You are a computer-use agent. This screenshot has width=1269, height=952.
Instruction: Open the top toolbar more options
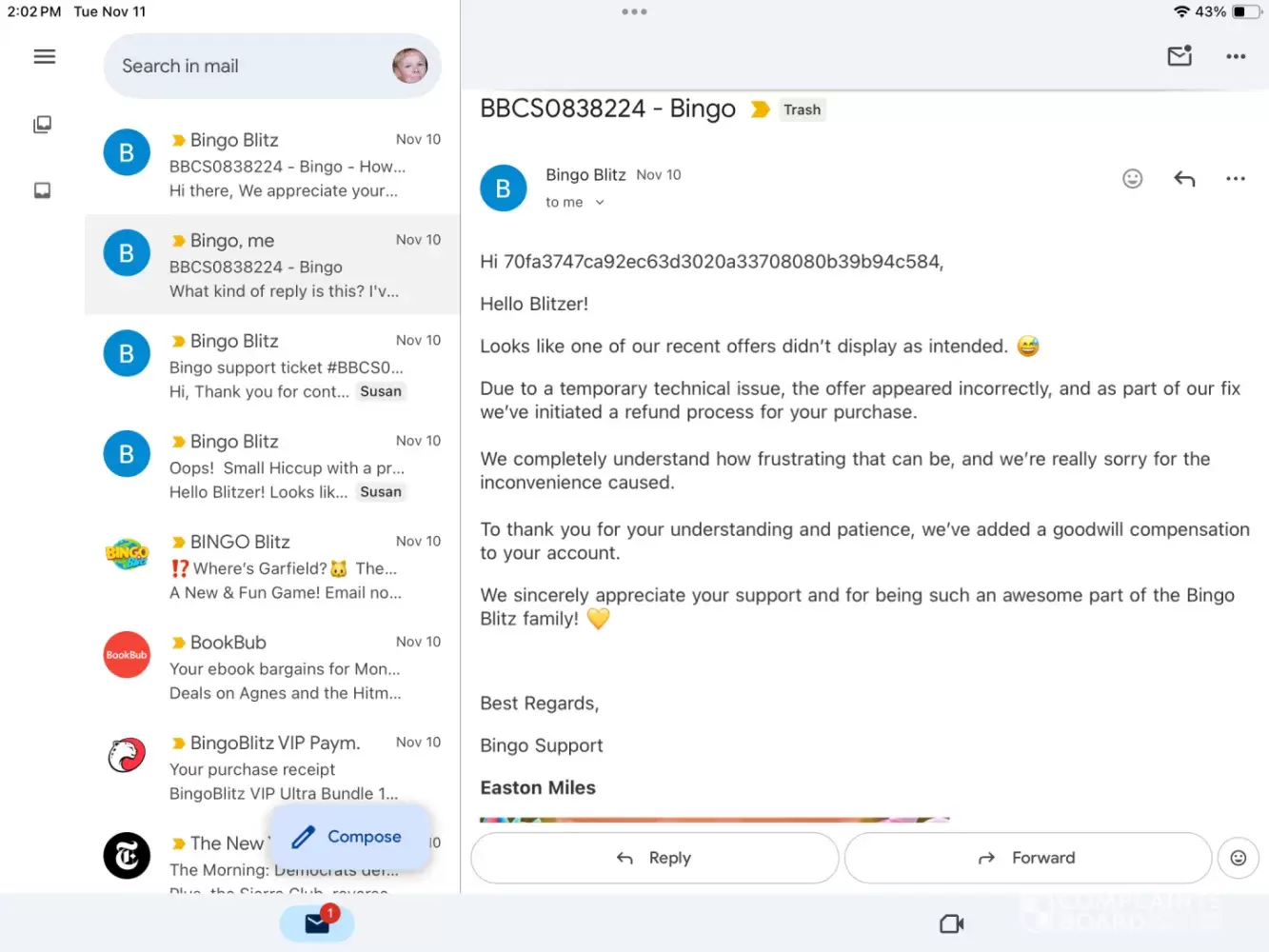click(x=1236, y=57)
